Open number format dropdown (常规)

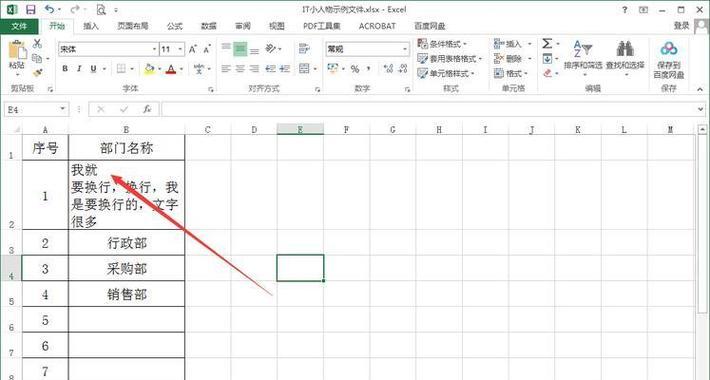405,49
